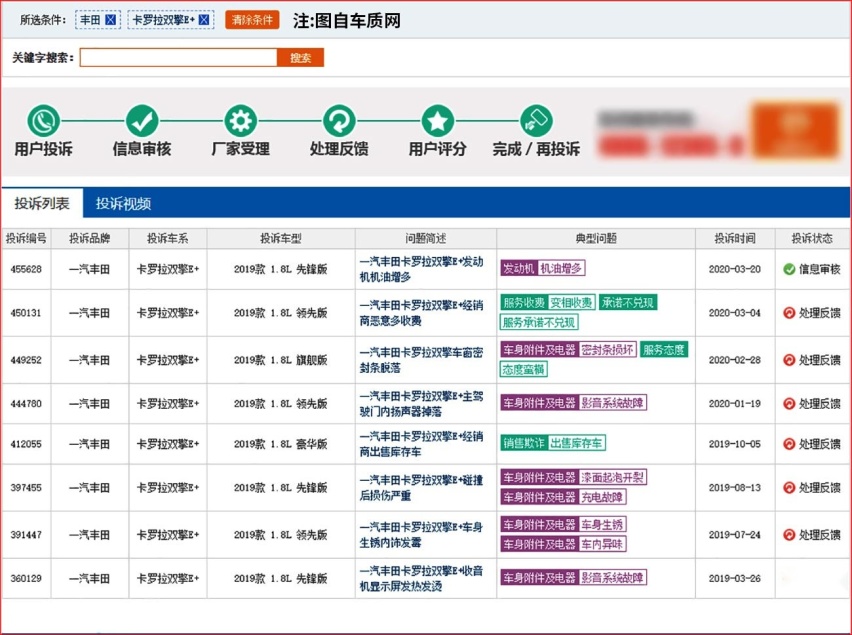Remove the 丰田 filter with its X
852x635 pixels.
[x=110, y=20]
